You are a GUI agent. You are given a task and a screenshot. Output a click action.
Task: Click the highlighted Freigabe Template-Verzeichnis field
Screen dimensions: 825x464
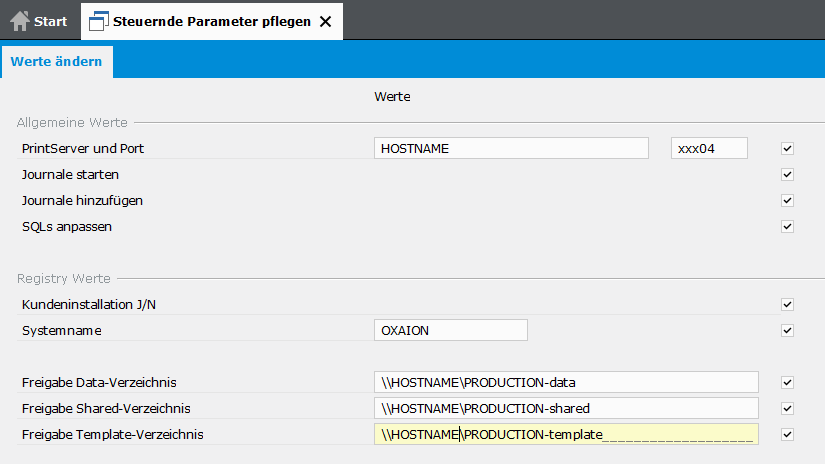[565, 434]
